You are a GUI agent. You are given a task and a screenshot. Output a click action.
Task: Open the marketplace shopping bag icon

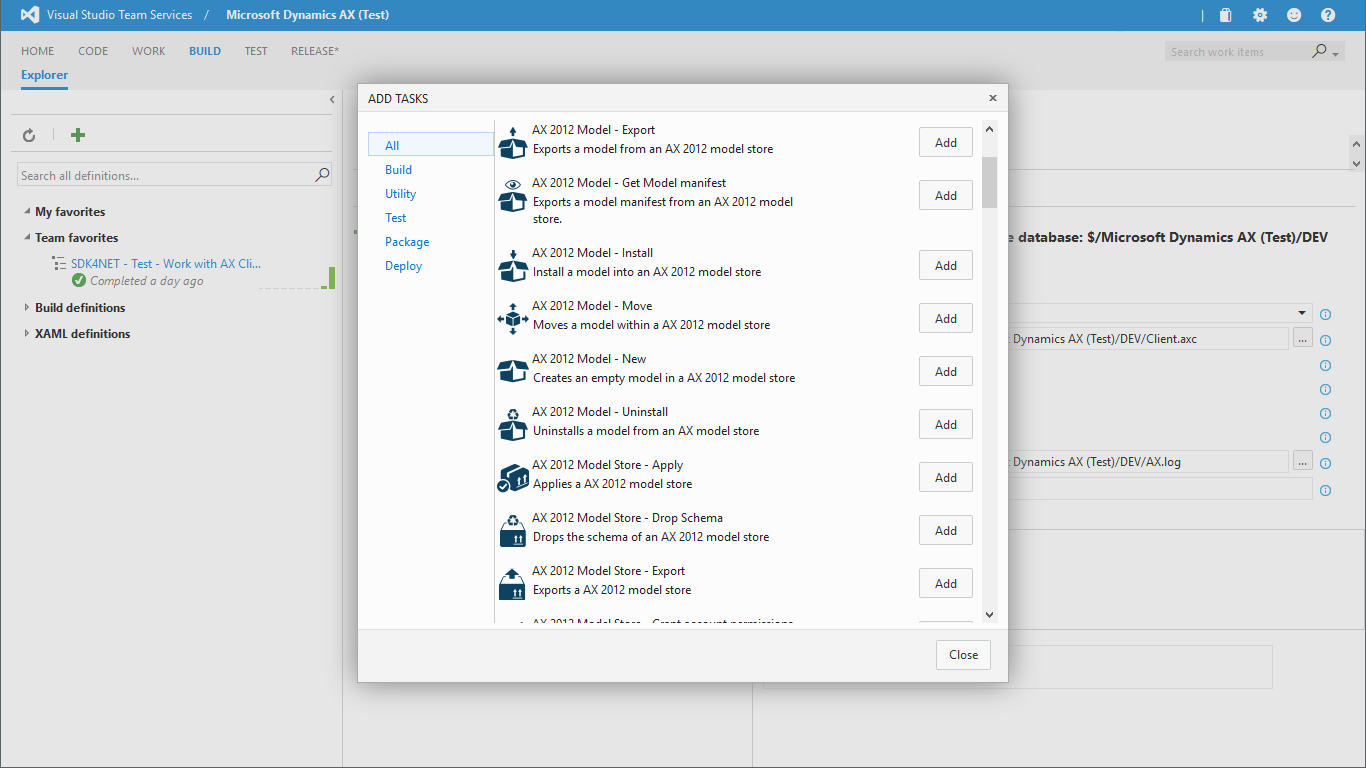[x=1226, y=15]
